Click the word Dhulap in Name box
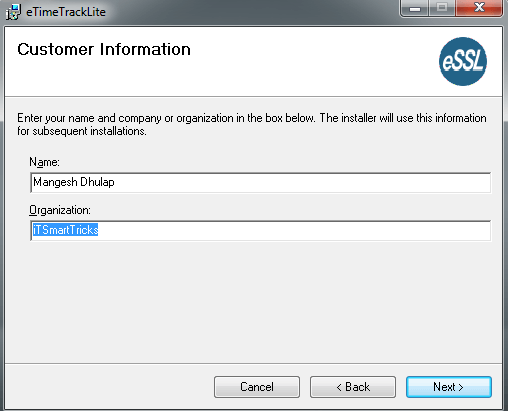This screenshot has height=411, width=508. click(97, 182)
